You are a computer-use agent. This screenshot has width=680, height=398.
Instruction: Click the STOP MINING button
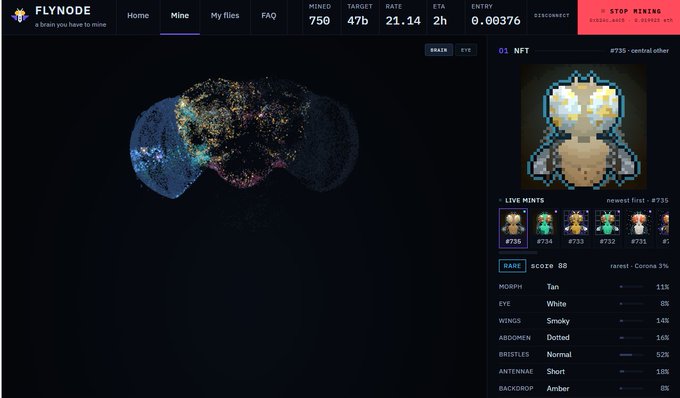pos(628,17)
